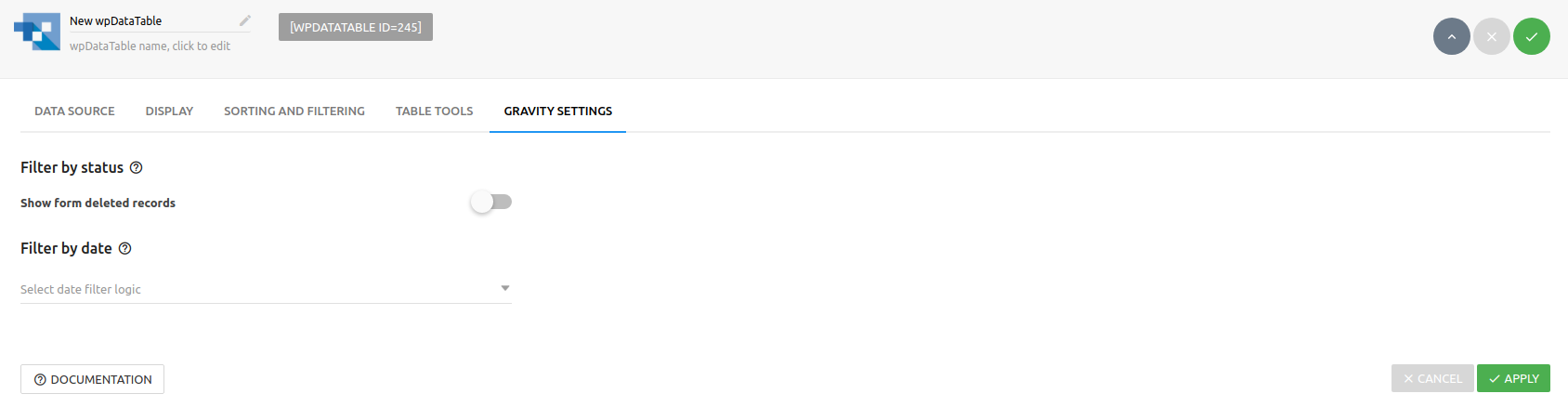Image resolution: width=1568 pixels, height=407 pixels.
Task: Collapse settings with the round chevron-up button
Action: [1451, 37]
